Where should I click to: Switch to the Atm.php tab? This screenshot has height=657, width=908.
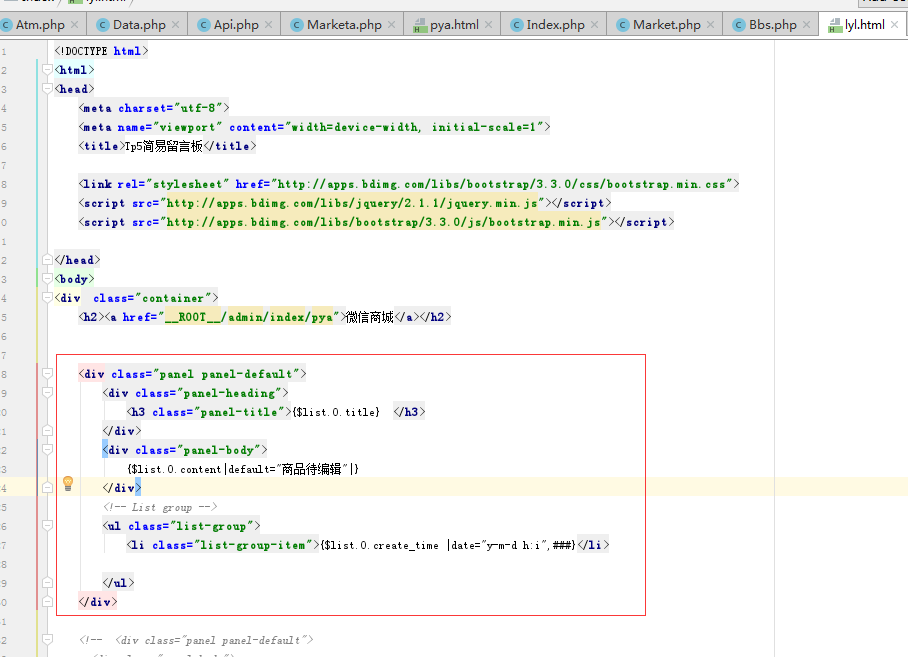click(x=40, y=25)
